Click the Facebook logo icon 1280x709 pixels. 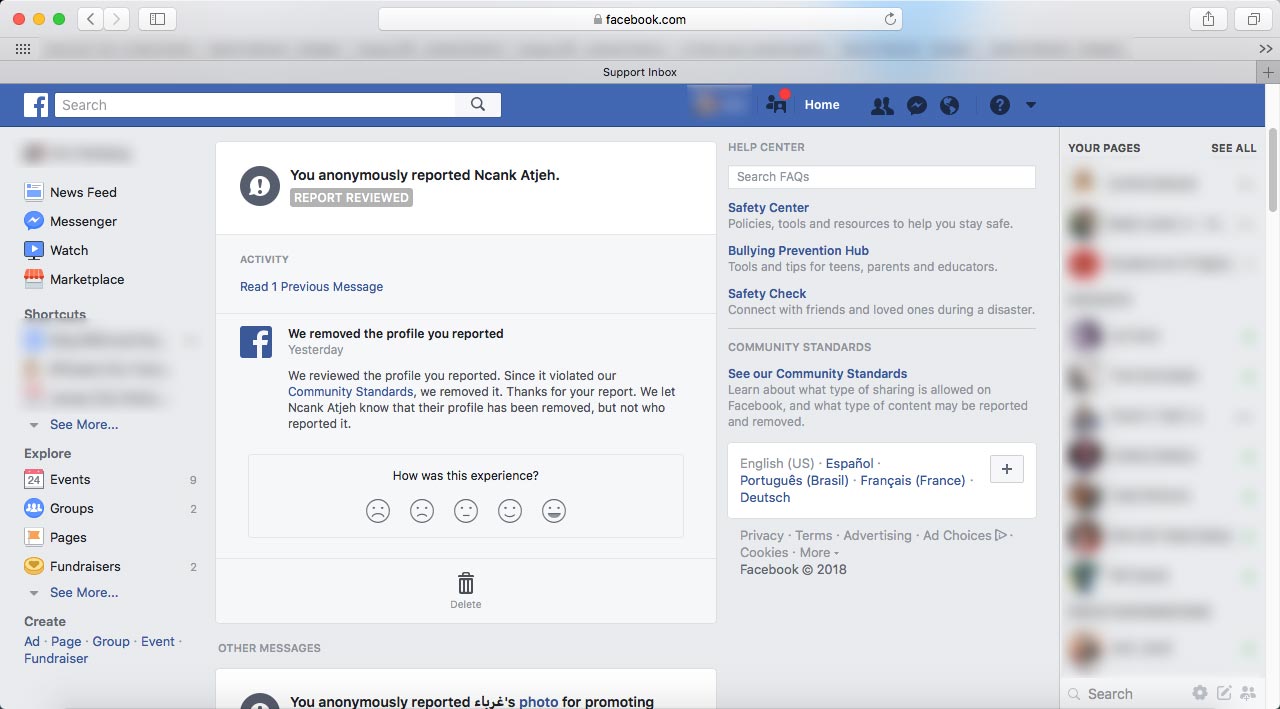click(36, 105)
